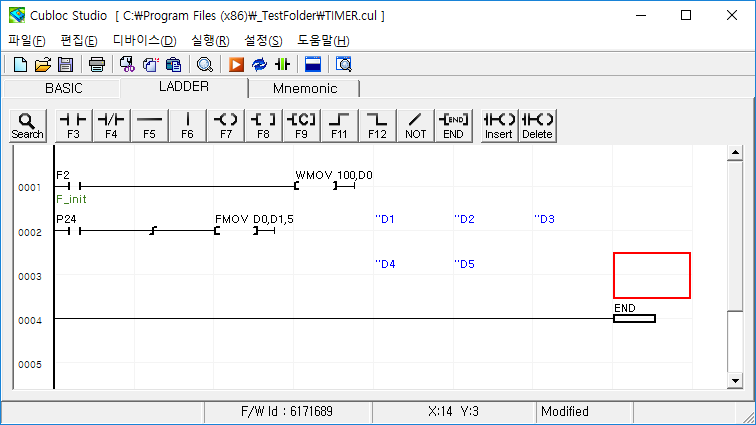The height and width of the screenshot is (425, 756).
Task: Click the Search button in ladder toolbar
Action: [27, 124]
